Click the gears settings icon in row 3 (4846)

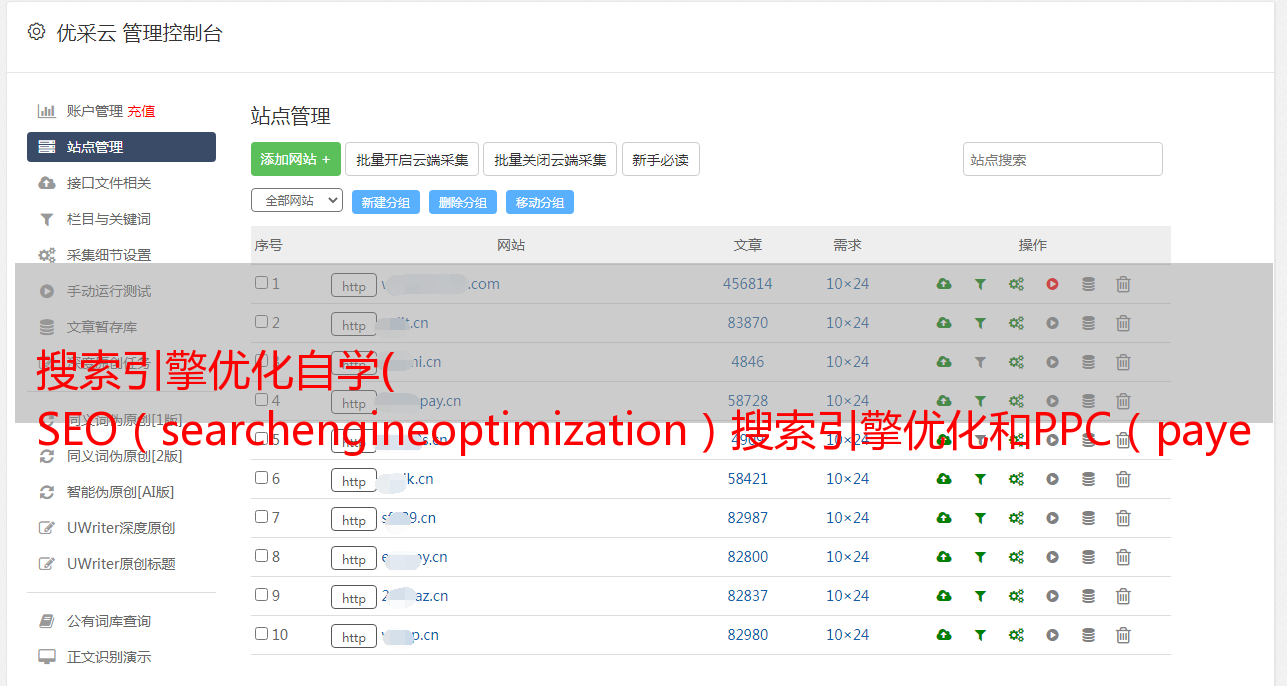[x=1016, y=362]
